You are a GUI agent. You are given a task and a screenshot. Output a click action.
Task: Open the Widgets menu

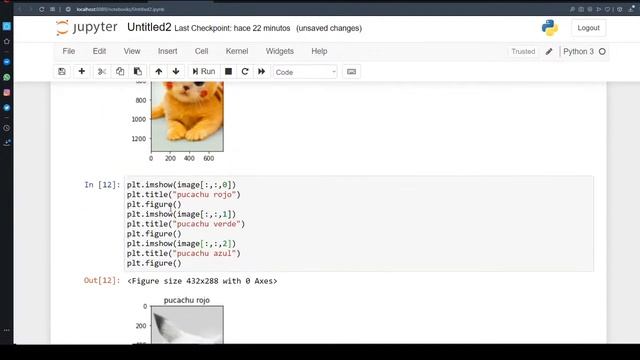tap(280, 51)
